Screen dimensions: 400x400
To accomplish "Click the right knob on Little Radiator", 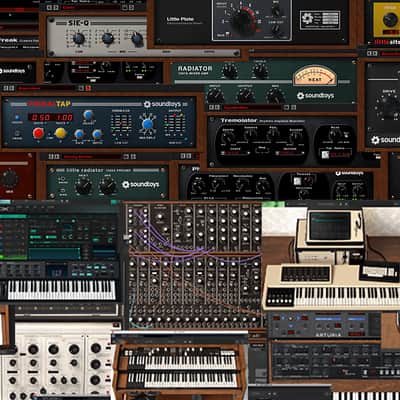I will pos(107,186).
